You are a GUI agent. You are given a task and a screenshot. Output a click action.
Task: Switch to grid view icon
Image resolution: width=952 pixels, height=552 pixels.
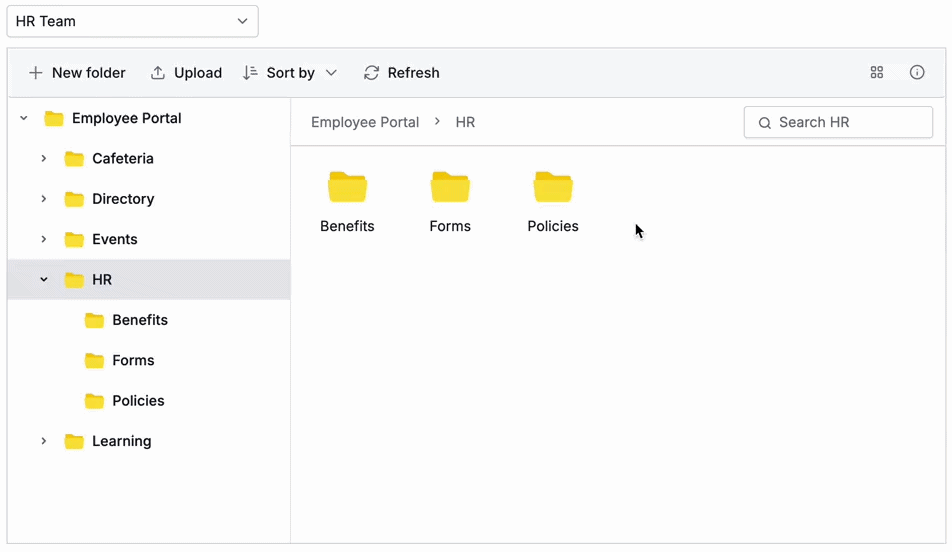click(877, 73)
